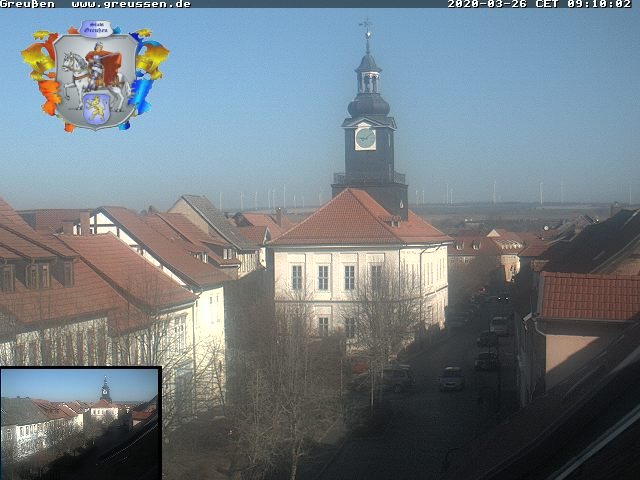Open the inset preview thumbnail of the town
Screen dimensions: 640x480
pyautogui.click(x=81, y=423)
